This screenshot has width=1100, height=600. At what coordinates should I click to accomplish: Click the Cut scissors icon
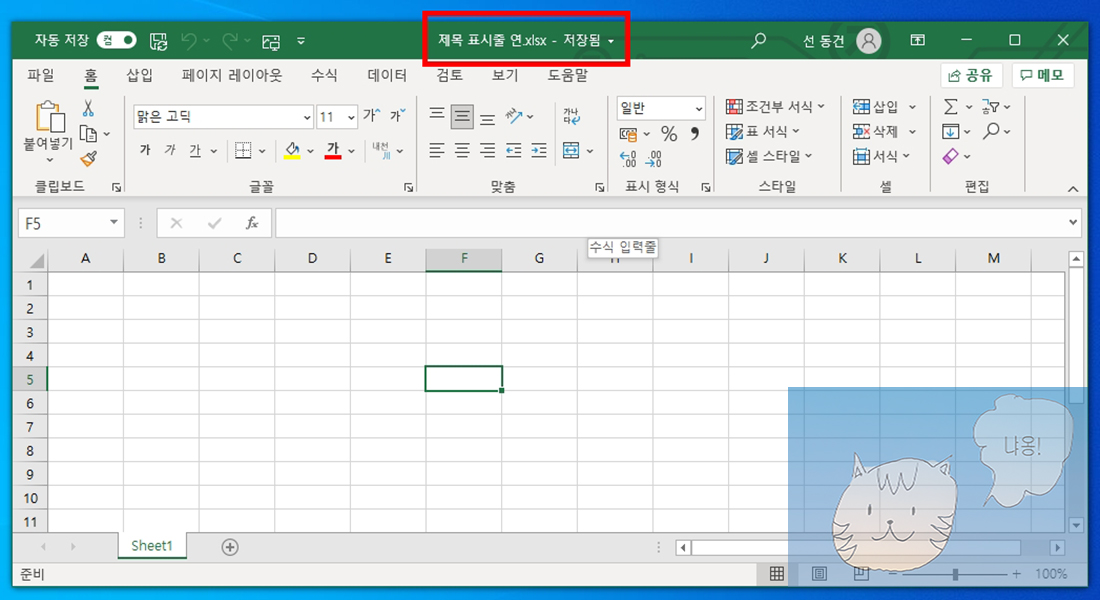pyautogui.click(x=88, y=108)
